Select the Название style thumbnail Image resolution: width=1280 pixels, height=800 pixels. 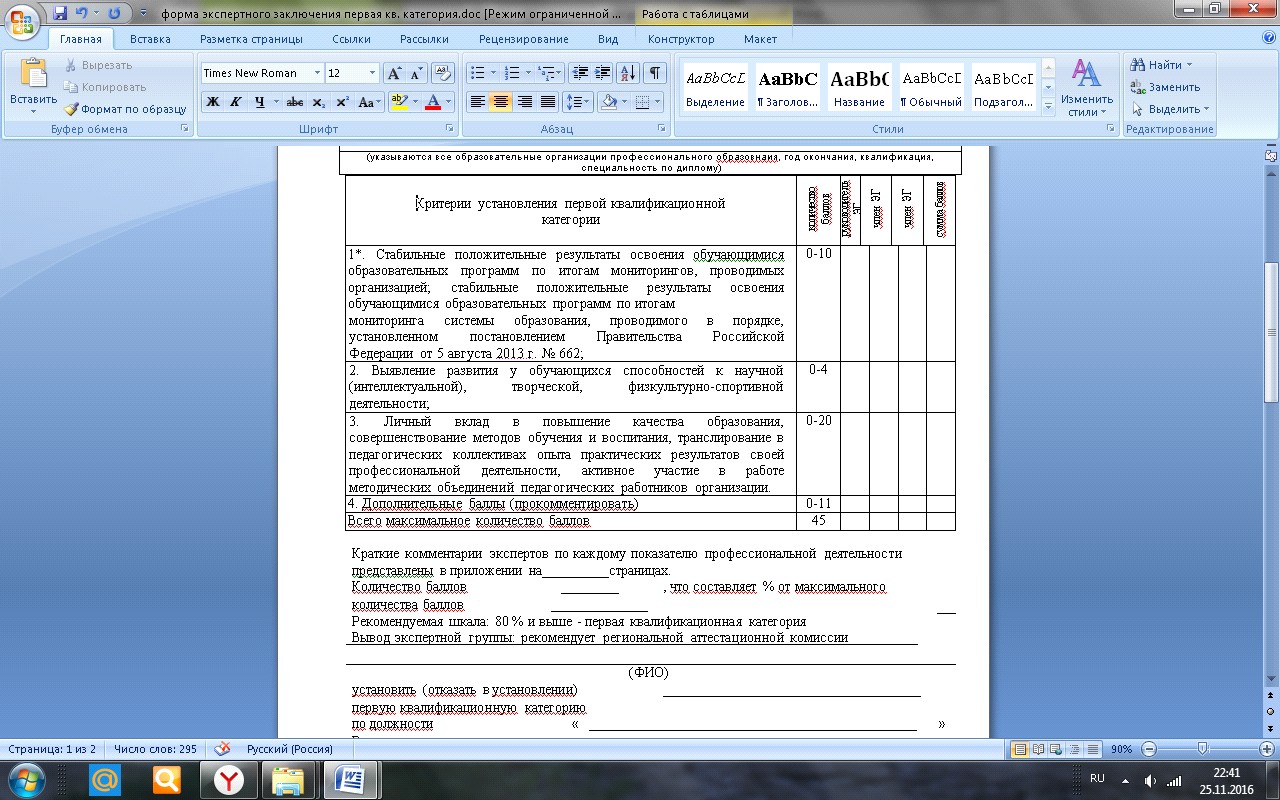point(859,88)
